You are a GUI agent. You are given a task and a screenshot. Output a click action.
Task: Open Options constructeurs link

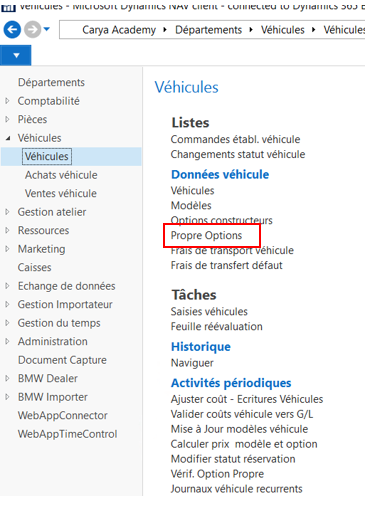[x=221, y=220]
